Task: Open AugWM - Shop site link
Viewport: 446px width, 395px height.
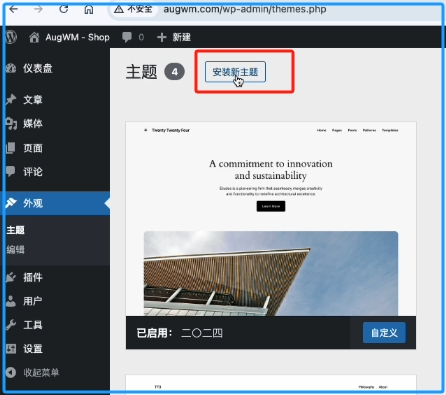Action: point(77,37)
